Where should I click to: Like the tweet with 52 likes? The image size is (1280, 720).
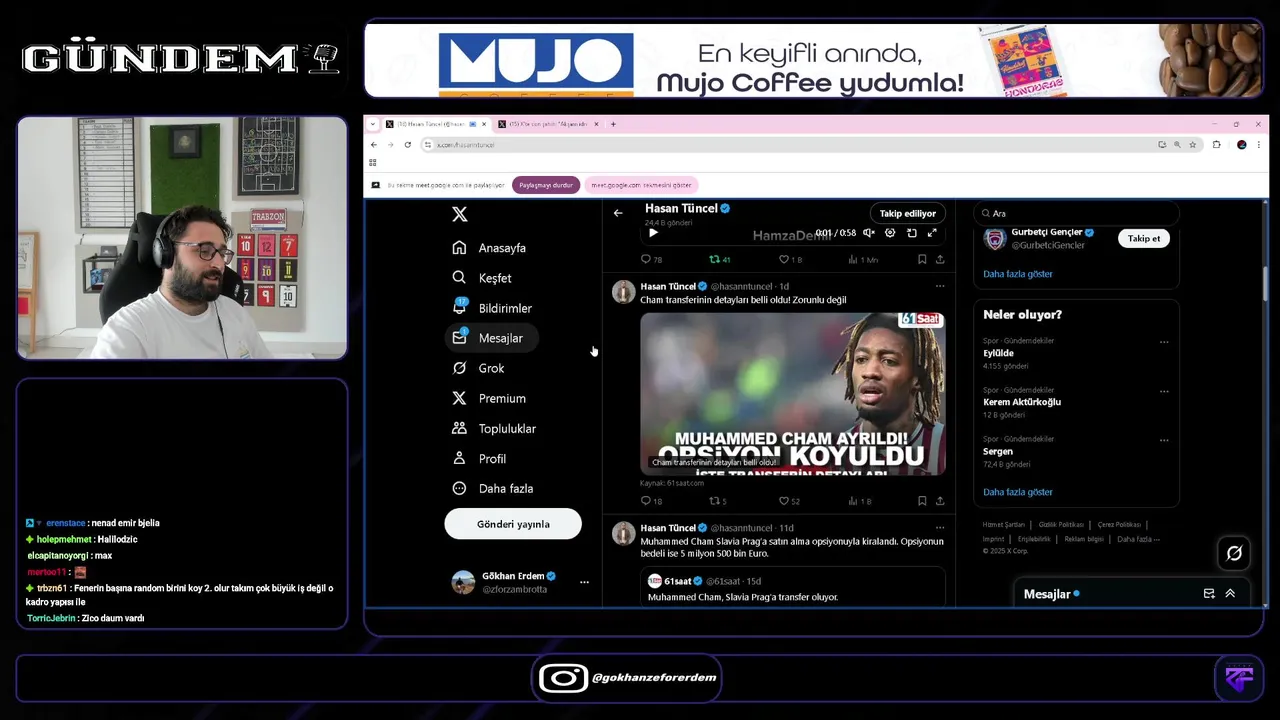tap(790, 501)
